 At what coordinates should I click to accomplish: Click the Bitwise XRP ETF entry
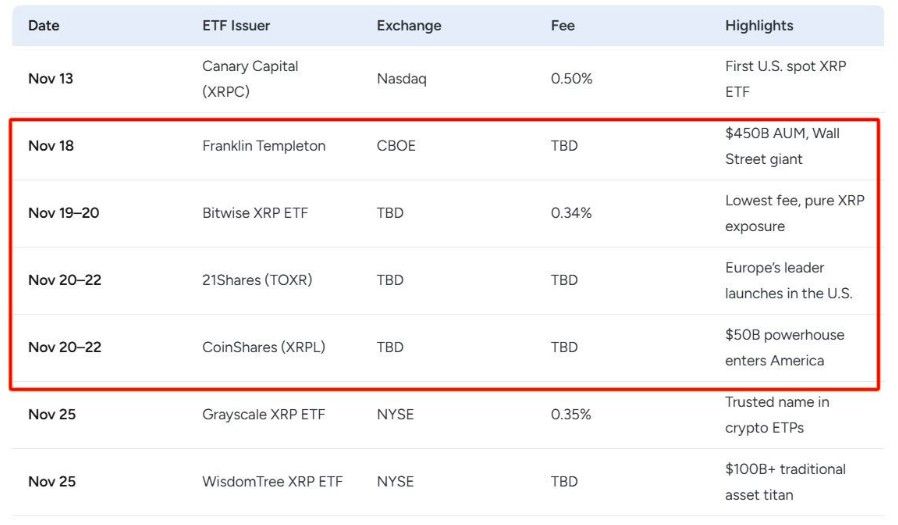pyautogui.click(x=256, y=213)
